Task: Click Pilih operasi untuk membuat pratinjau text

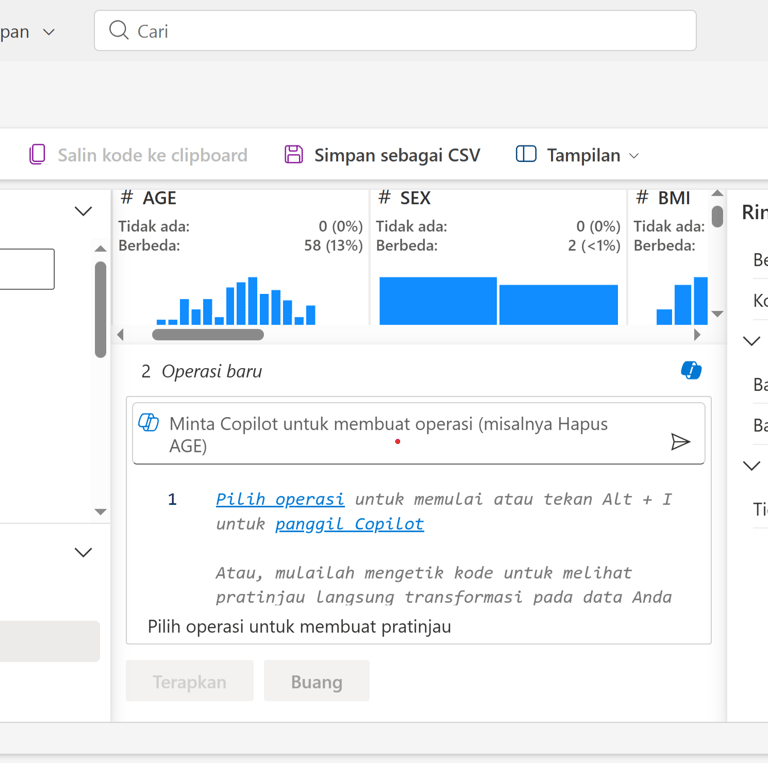Action: coord(299,626)
